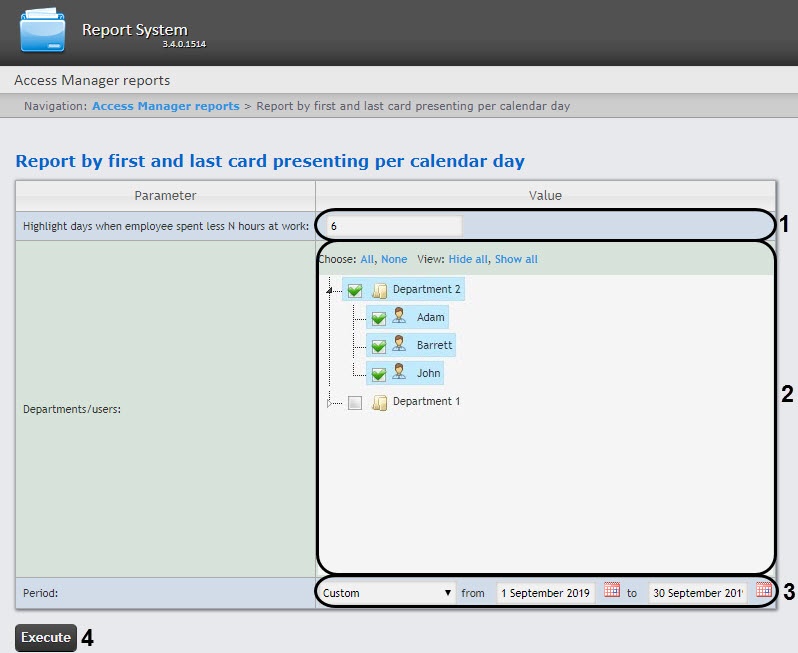Expand the Department 1 tree node
Screen dimensions: 798x653
point(329,403)
